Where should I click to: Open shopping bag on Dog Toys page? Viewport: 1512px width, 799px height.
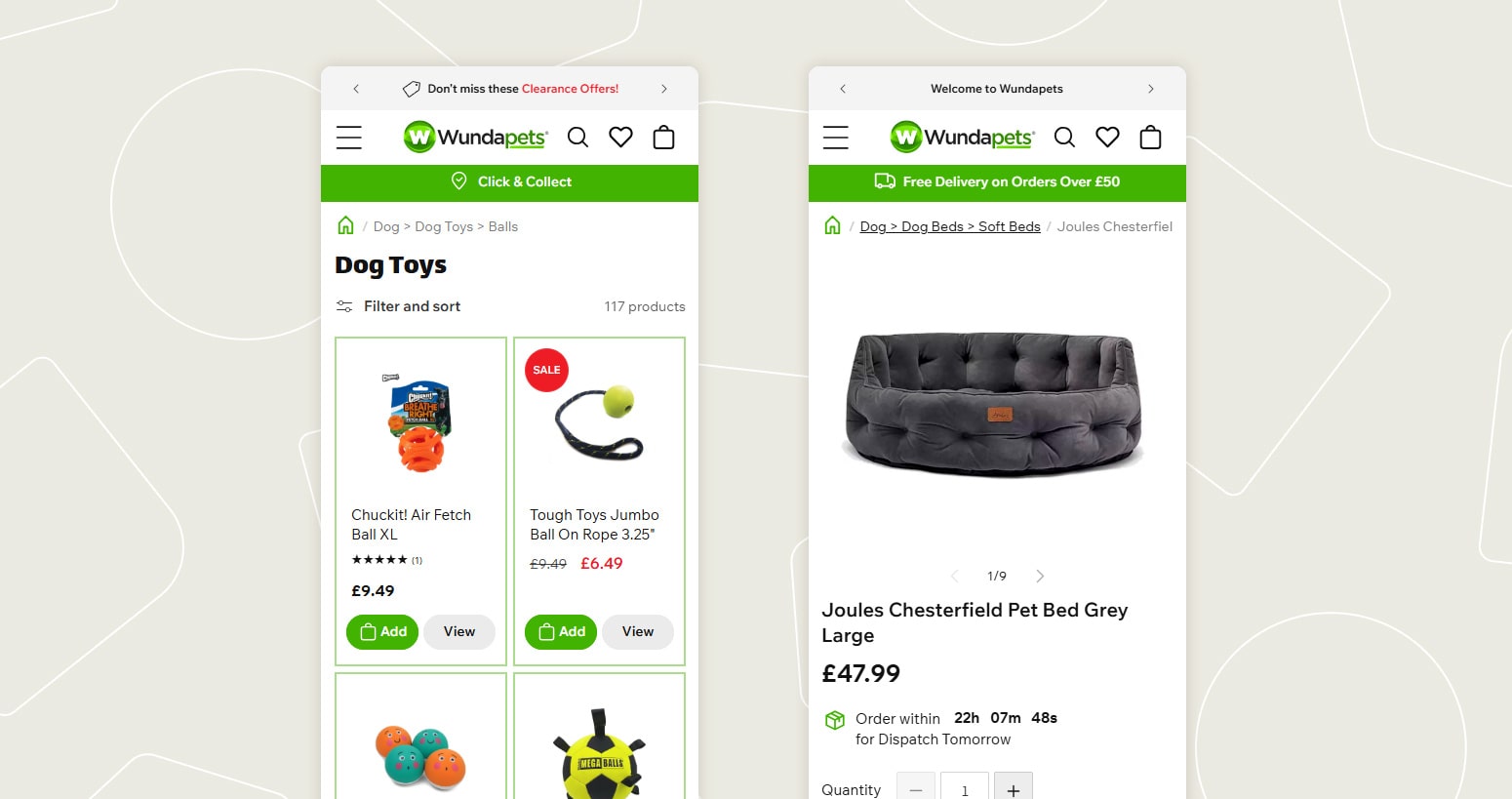point(663,138)
